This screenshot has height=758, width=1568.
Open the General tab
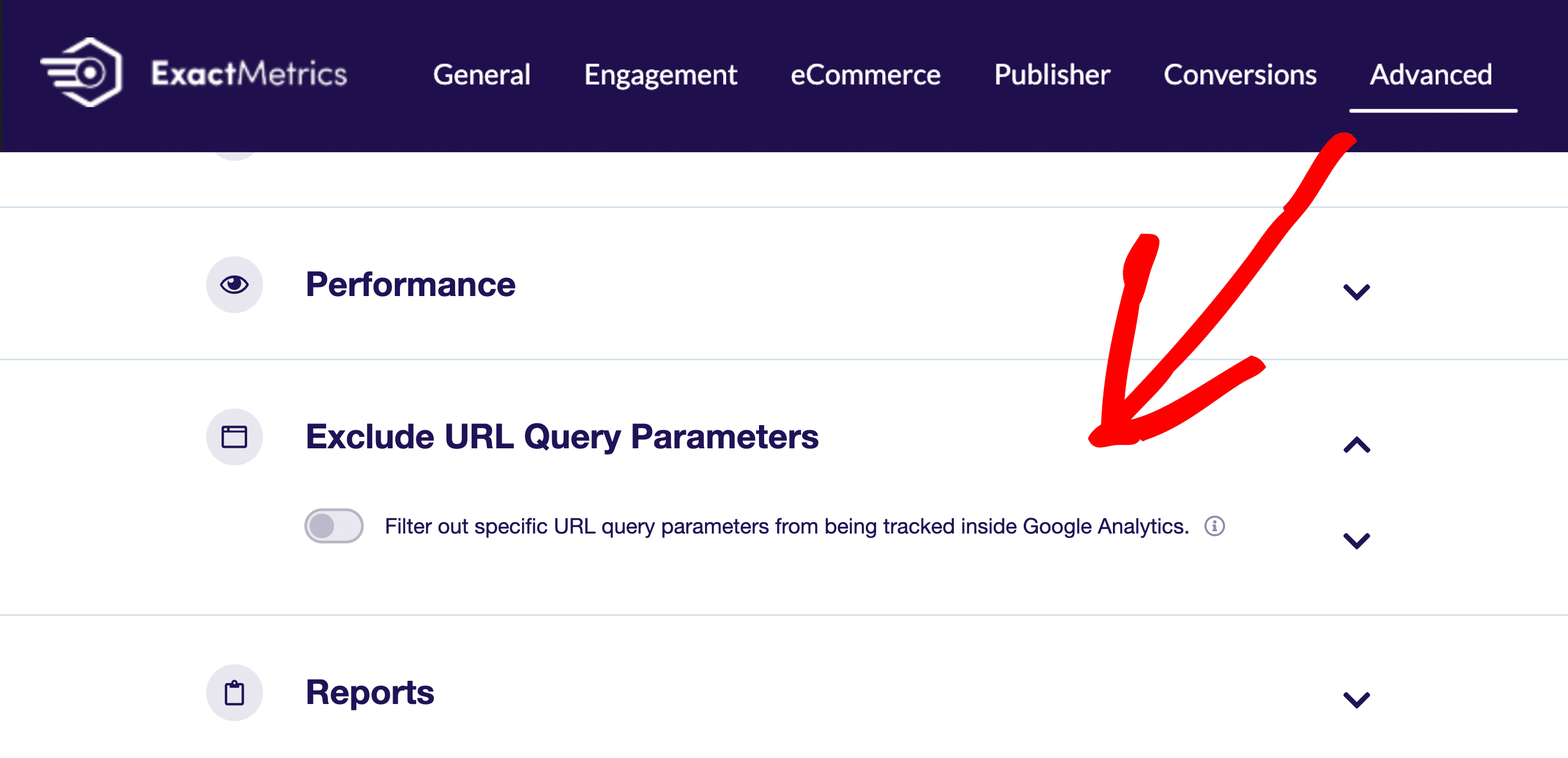tap(482, 74)
